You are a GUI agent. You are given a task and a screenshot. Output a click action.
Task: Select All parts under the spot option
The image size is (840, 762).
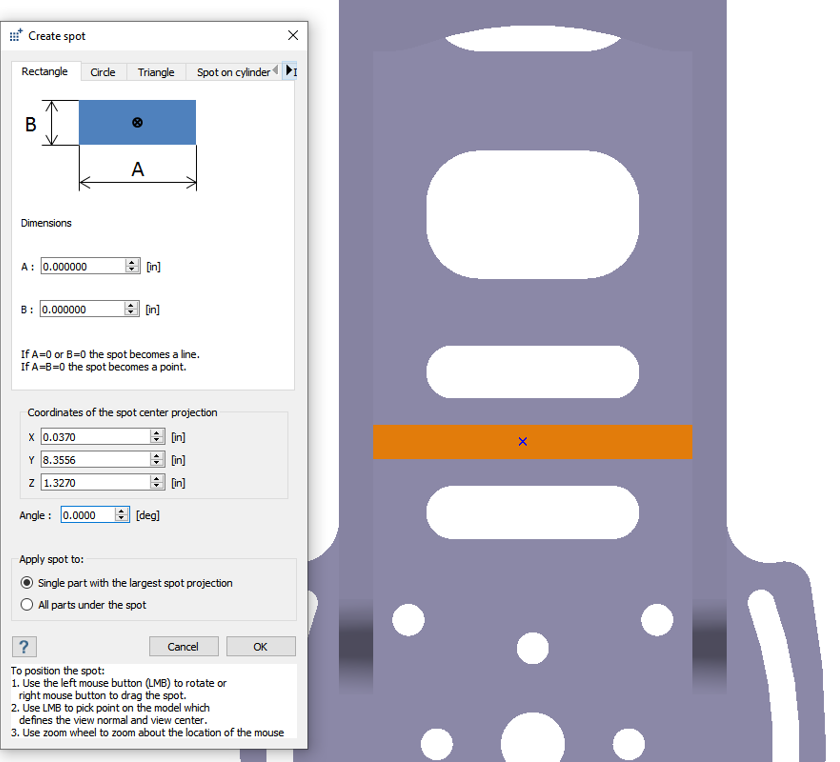tap(27, 605)
